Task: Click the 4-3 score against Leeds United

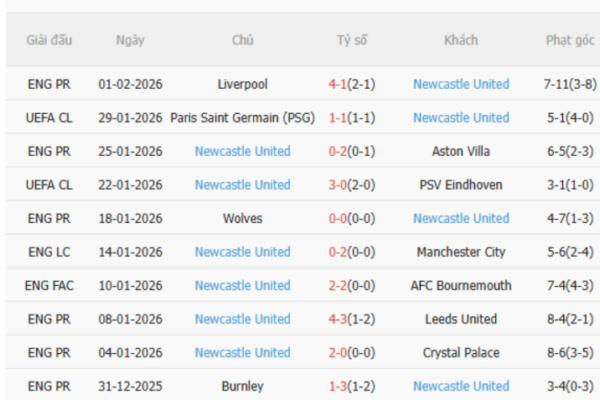Action: 339,319
